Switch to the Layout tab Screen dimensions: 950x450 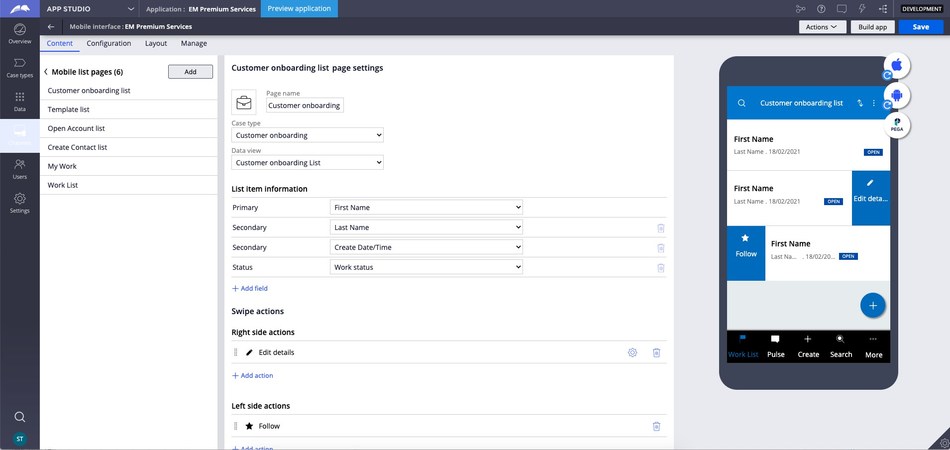point(156,44)
